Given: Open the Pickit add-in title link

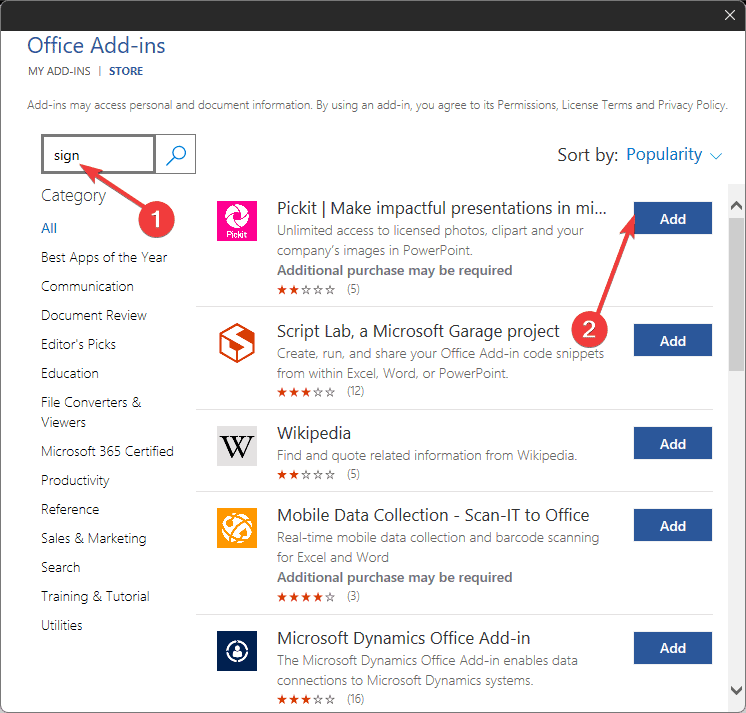Looking at the screenshot, I should tap(442, 208).
